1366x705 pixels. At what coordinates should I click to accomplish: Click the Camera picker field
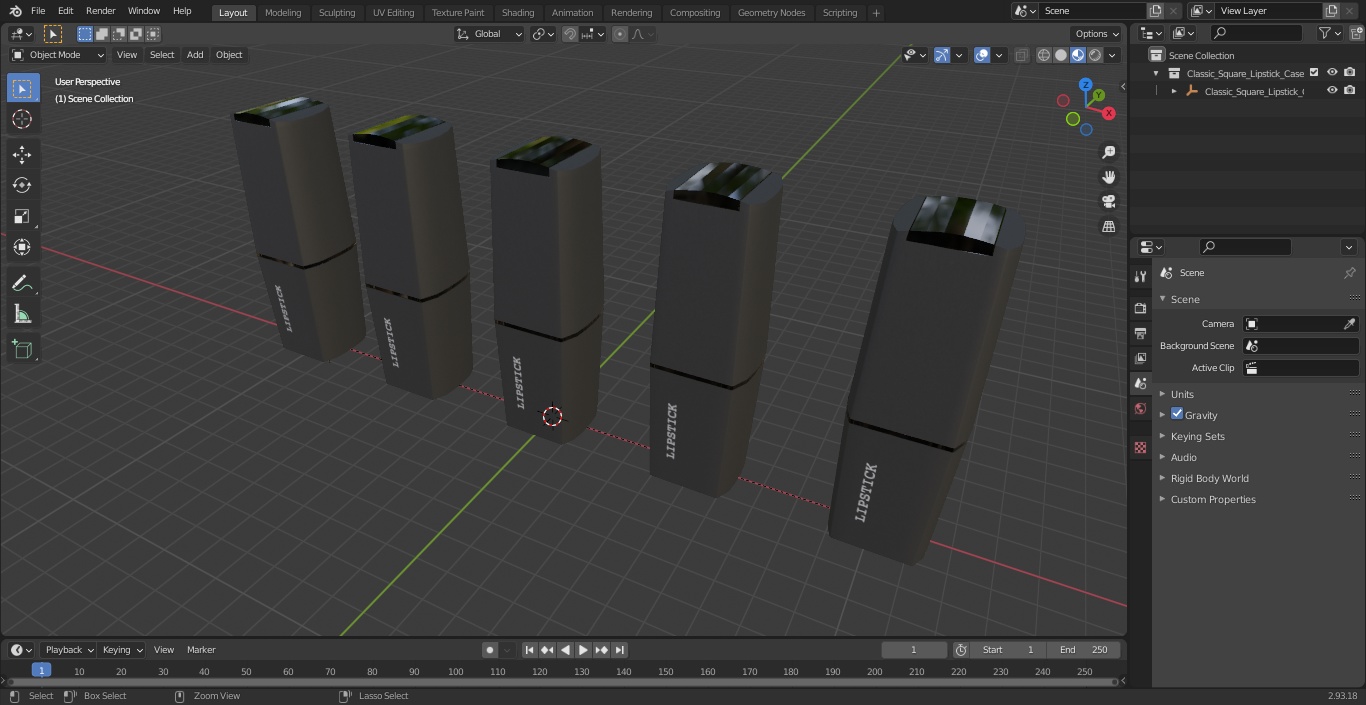pos(1300,324)
